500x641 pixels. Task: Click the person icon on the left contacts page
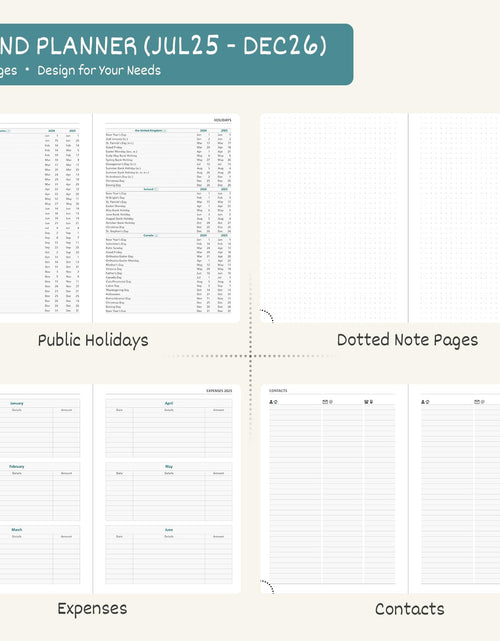click(273, 402)
